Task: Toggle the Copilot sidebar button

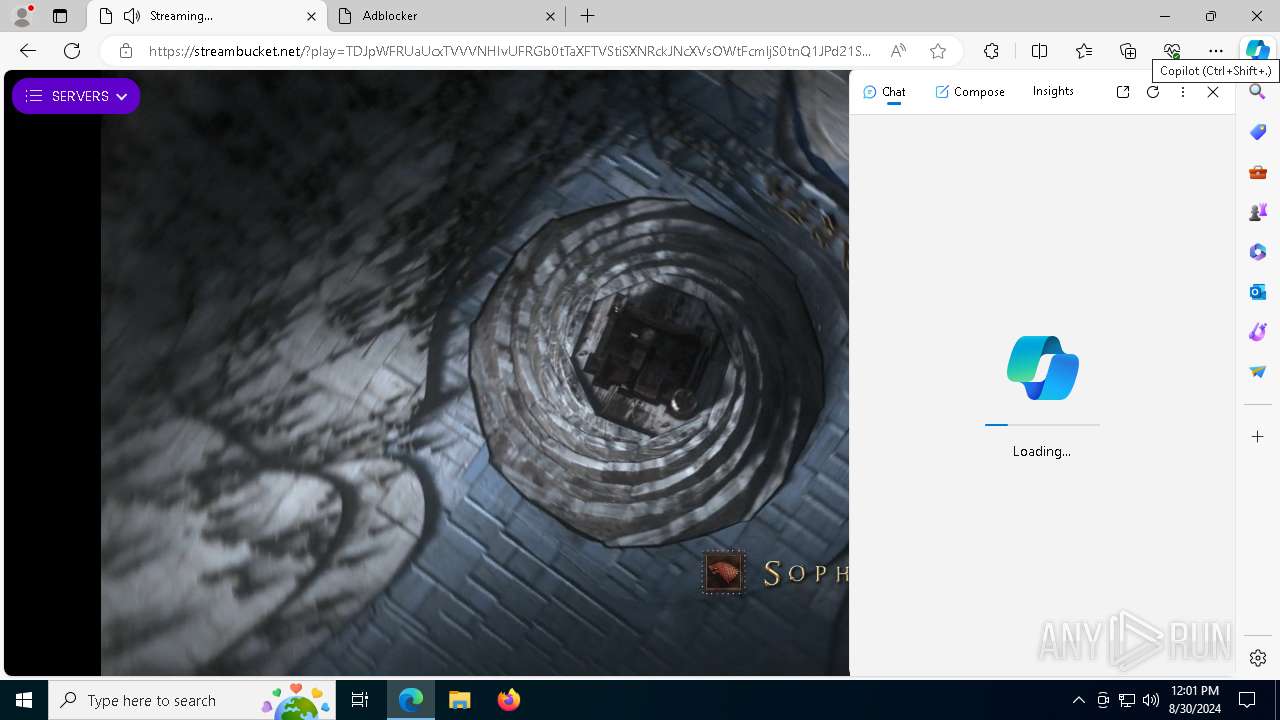Action: point(1257,51)
